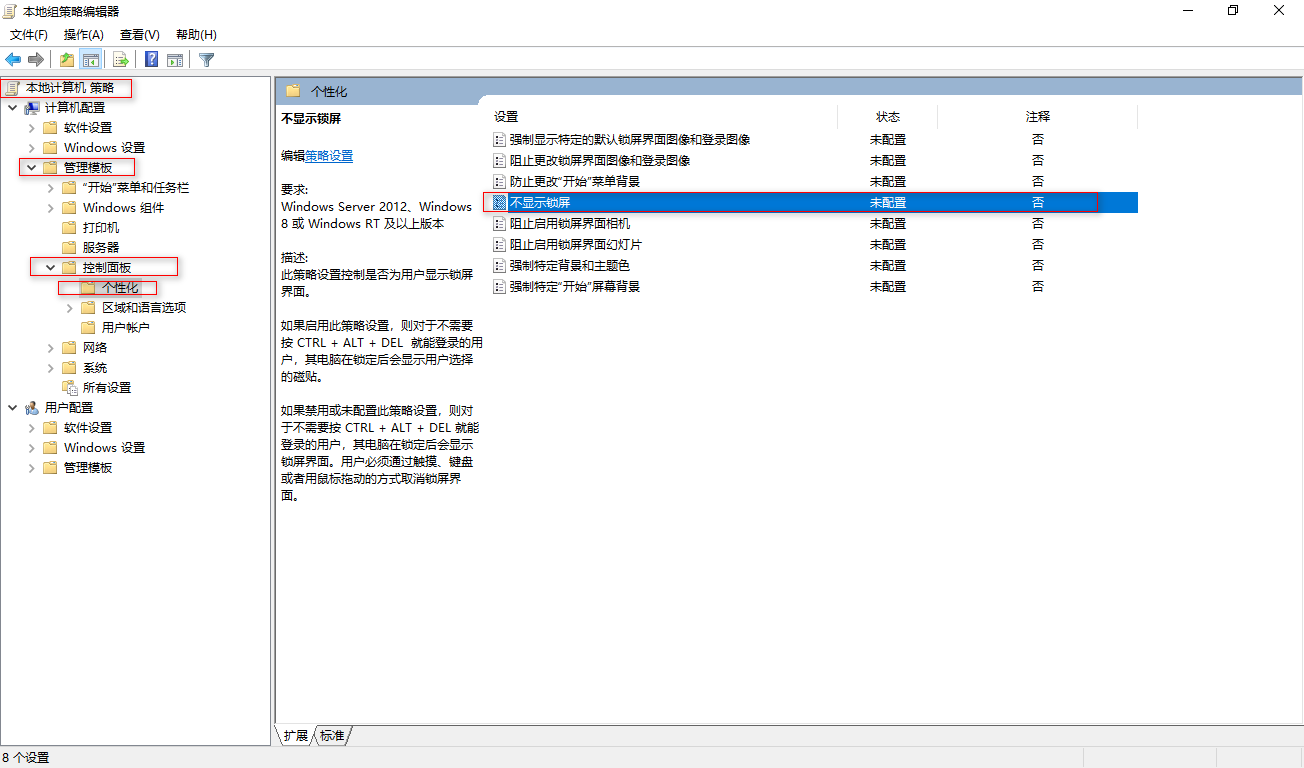The height and width of the screenshot is (768, 1304).
Task: Select the 强制特定背景和主题色 policy row
Action: [814, 266]
